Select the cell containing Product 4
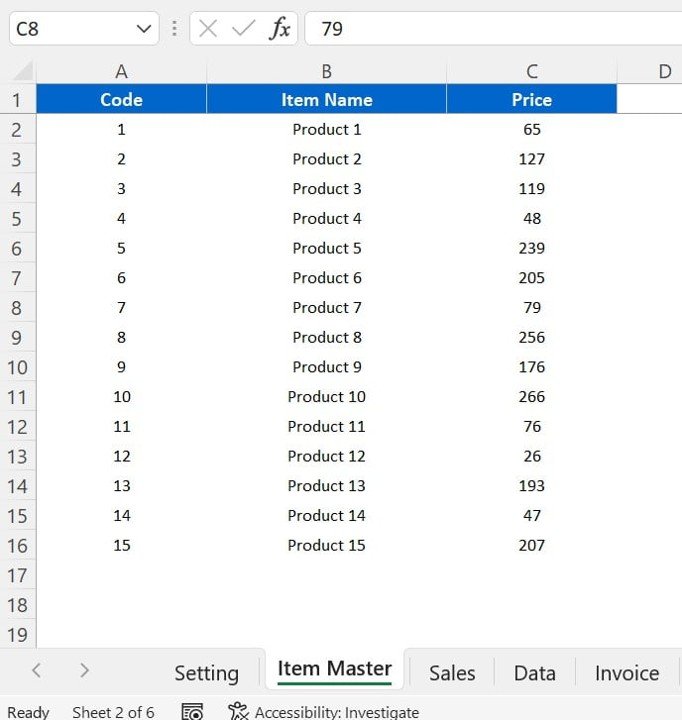Image resolution: width=682 pixels, height=720 pixels. [x=327, y=219]
